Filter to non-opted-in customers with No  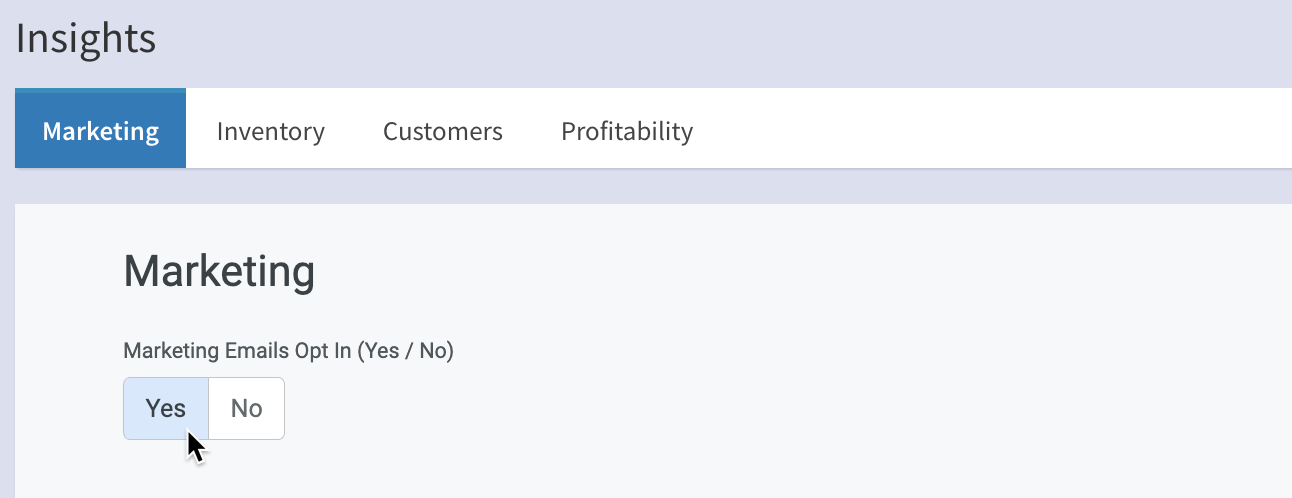tap(246, 408)
